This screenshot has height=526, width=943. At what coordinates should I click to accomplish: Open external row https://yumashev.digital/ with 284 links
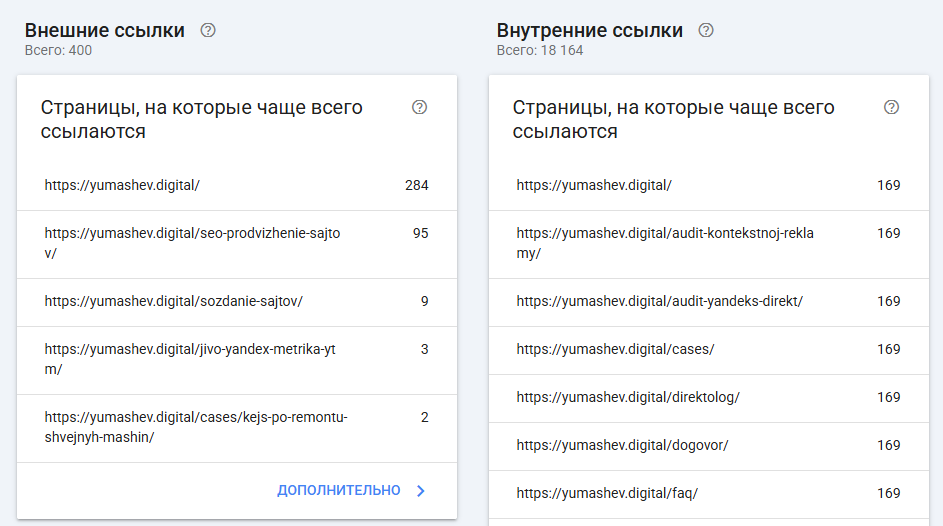point(237,186)
